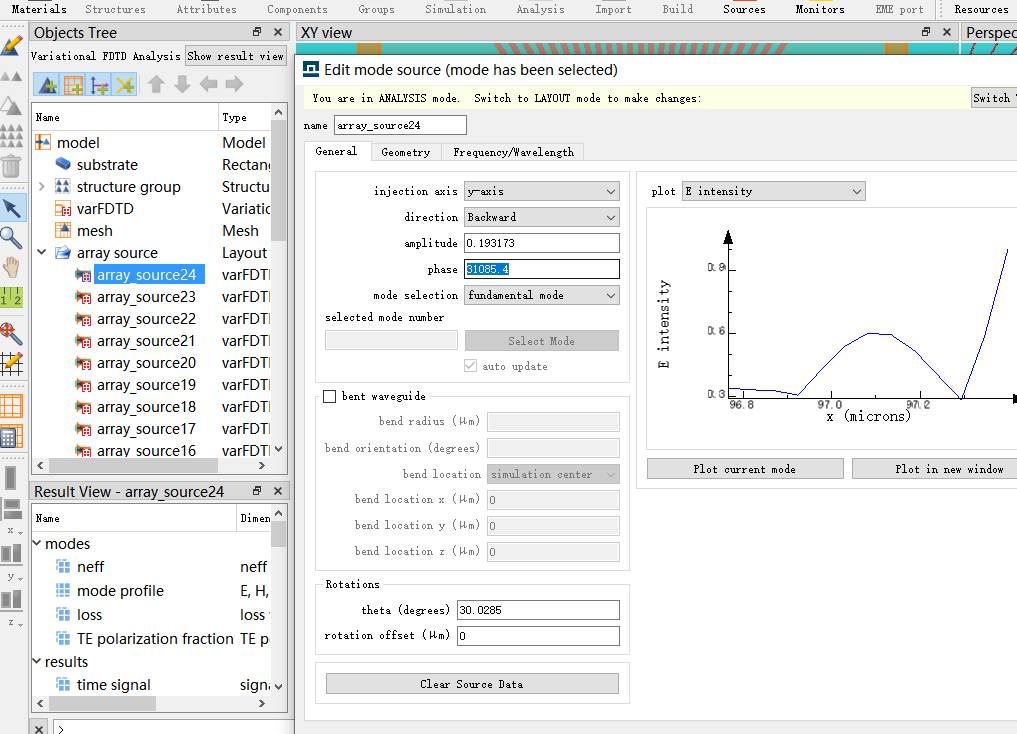Viewport: 1017px width, 734px height.
Task: Select the hand pan tool
Action: [11, 267]
